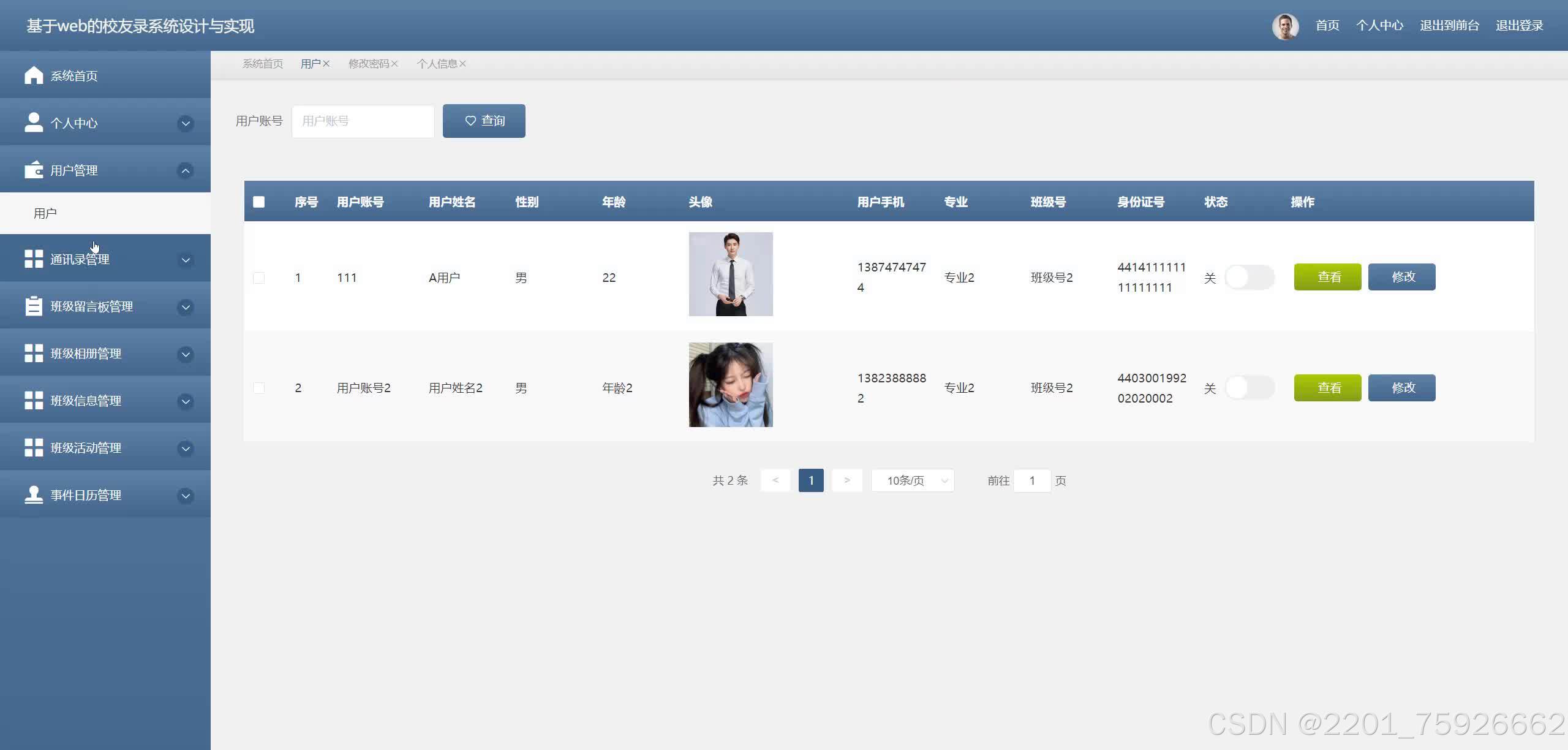
Task: Click the 用户账号 search input field
Action: click(363, 121)
